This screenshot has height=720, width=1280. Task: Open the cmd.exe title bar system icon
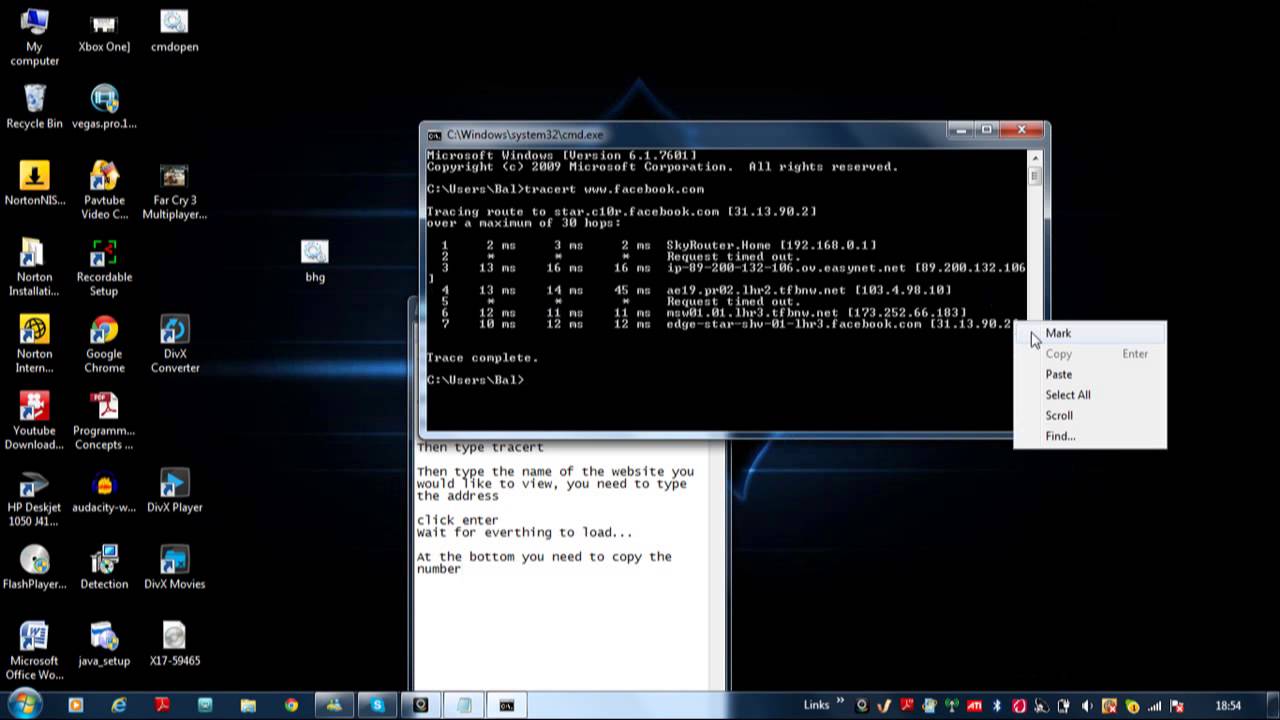point(434,134)
